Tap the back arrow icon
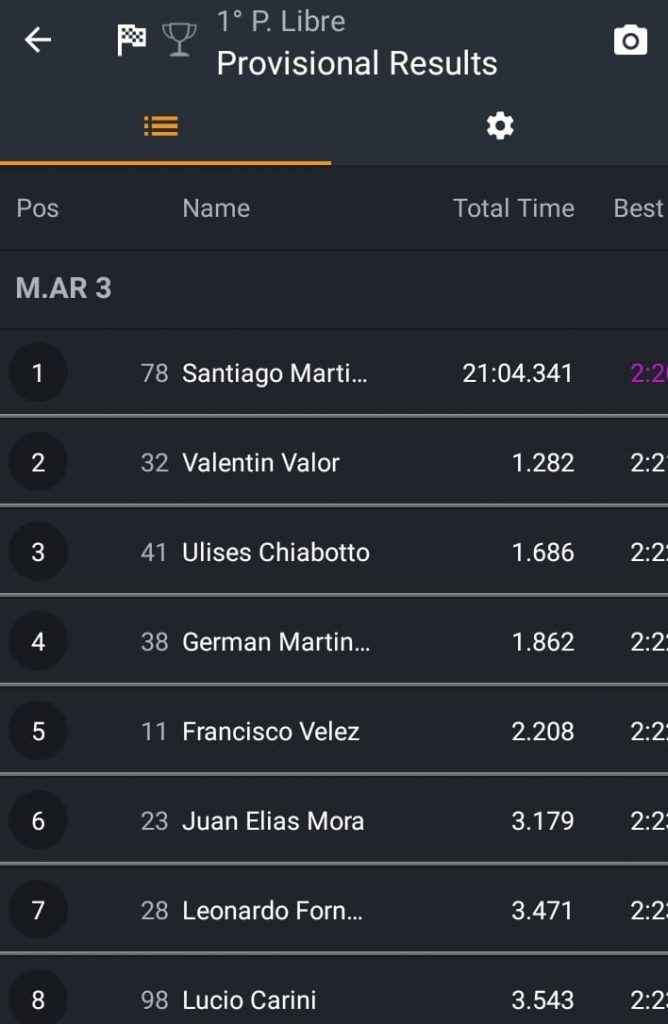The image size is (668, 1024). coord(38,40)
